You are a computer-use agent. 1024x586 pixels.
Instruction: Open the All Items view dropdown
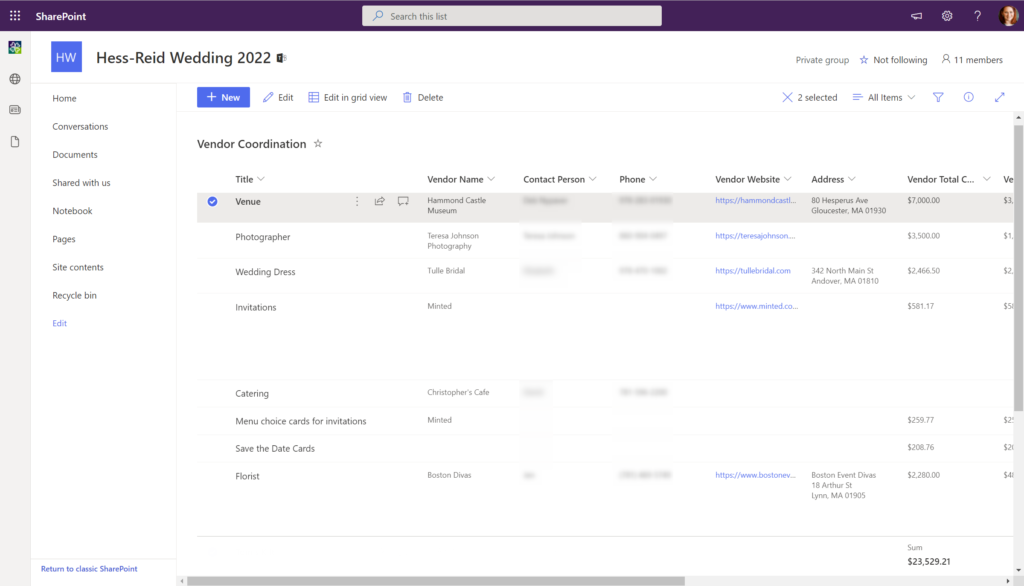pyautogui.click(x=884, y=97)
